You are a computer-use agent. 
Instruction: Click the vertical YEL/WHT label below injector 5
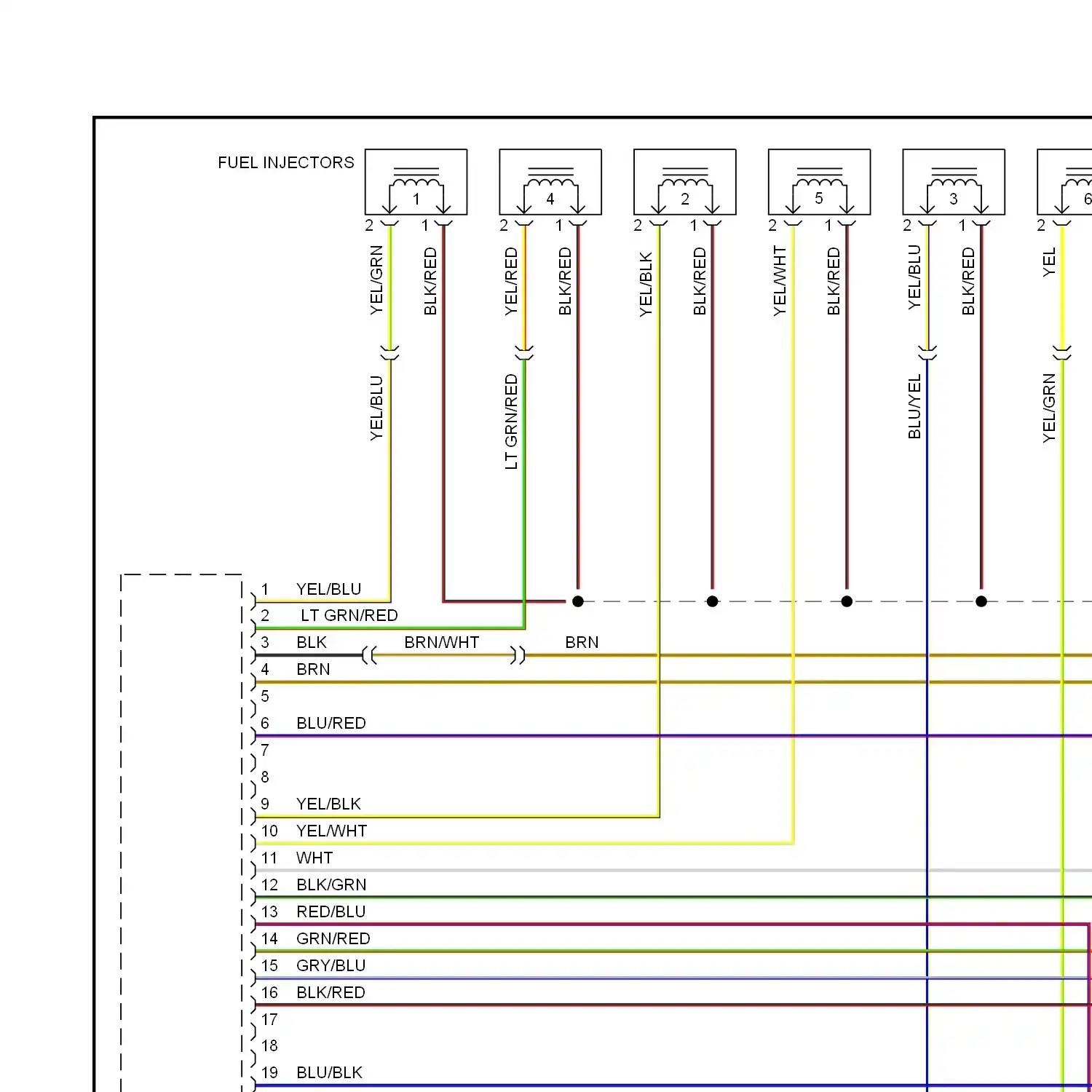780,281
